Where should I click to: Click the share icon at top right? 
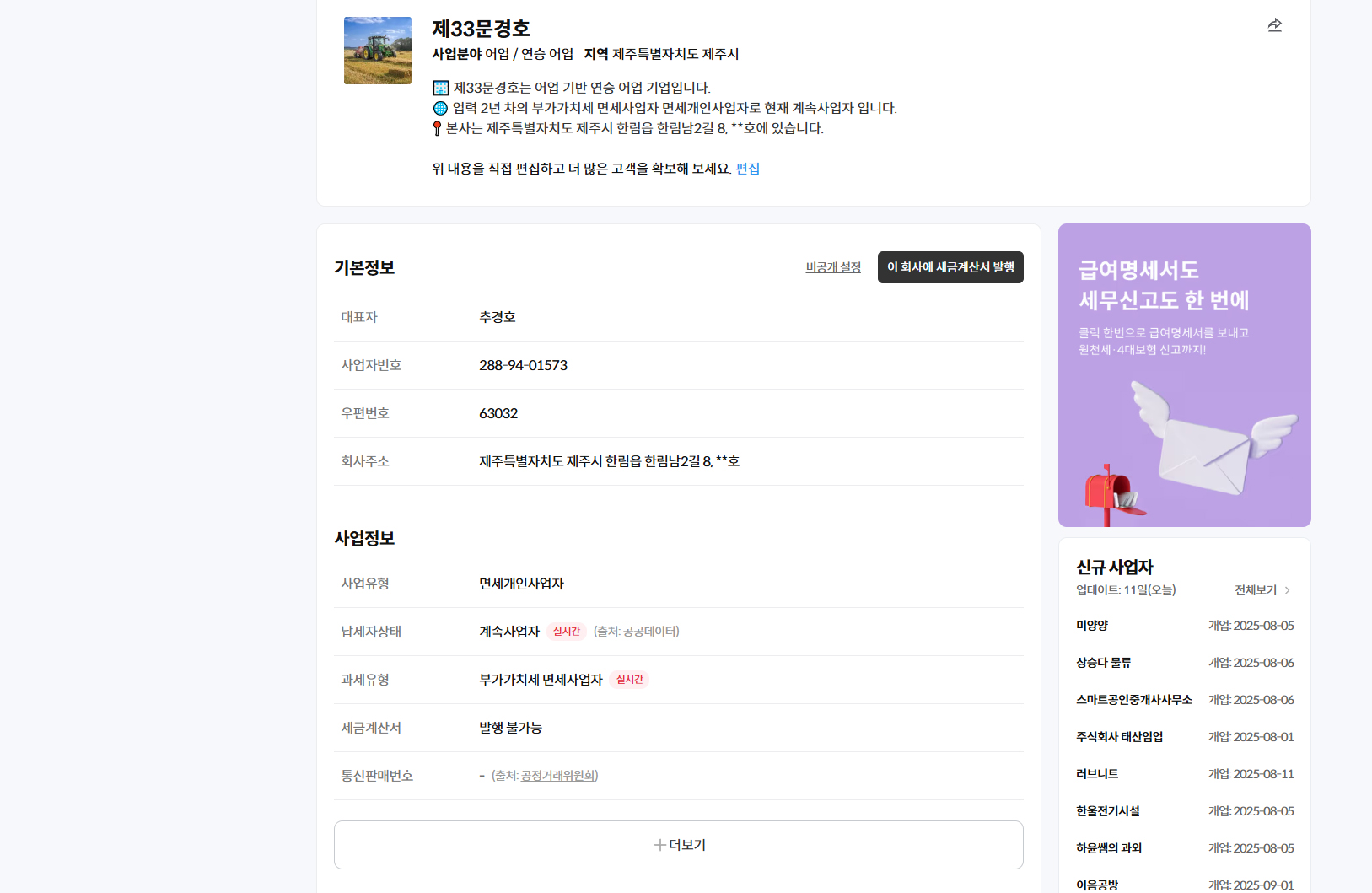(1274, 25)
